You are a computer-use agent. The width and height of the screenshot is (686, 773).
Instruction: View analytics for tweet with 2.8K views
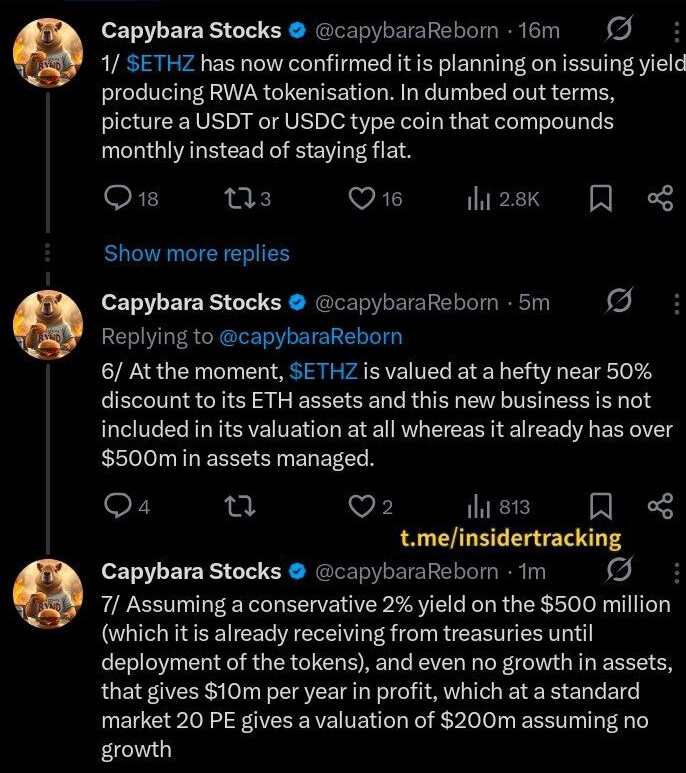point(477,199)
